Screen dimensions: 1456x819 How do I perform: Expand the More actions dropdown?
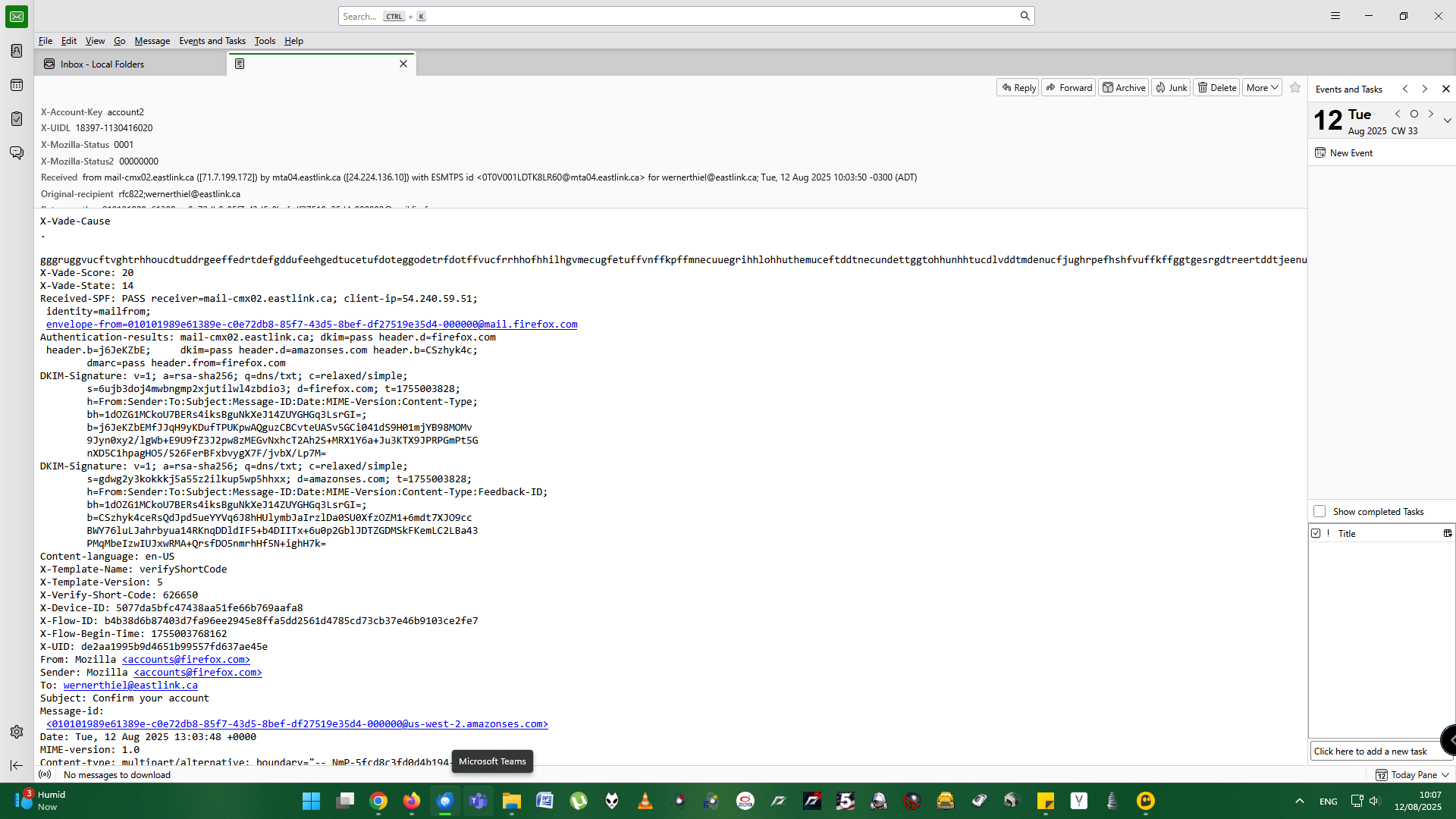click(x=1262, y=88)
